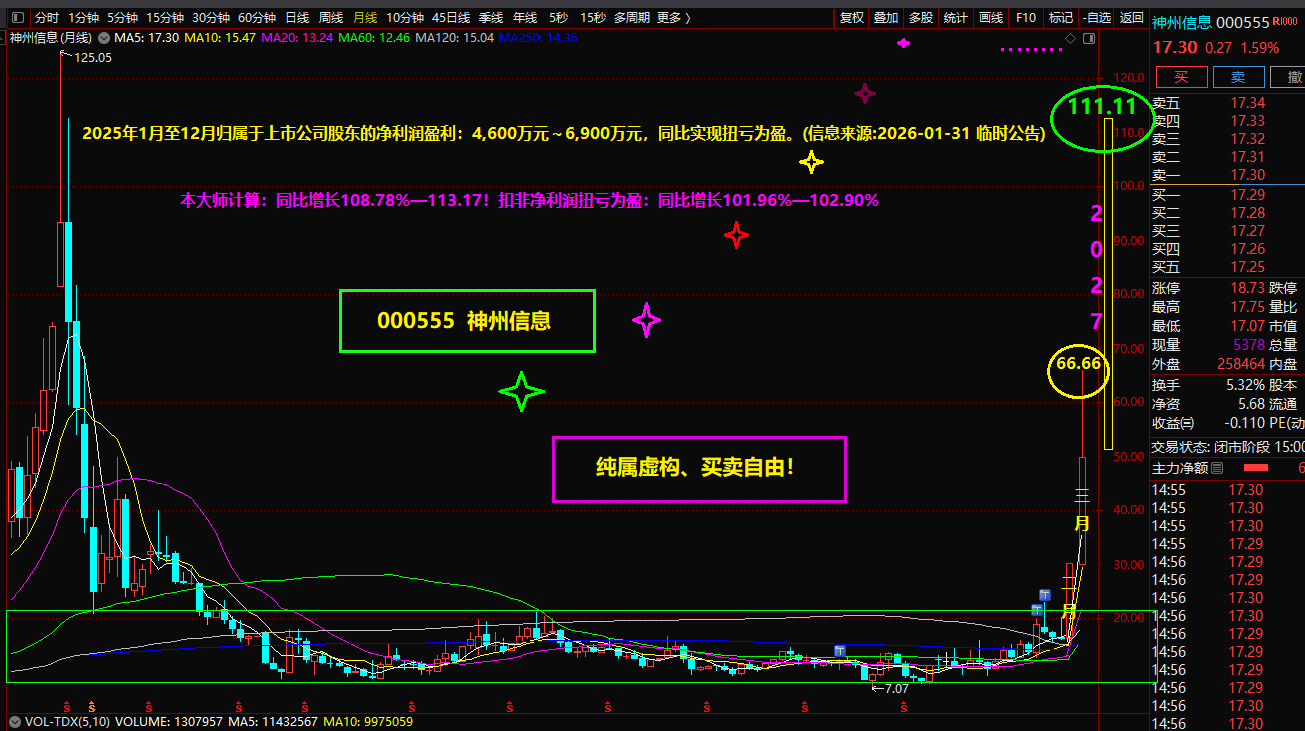1305x731 pixels.
Task: Toggle the right info panel icon
Action: click(1087, 38)
